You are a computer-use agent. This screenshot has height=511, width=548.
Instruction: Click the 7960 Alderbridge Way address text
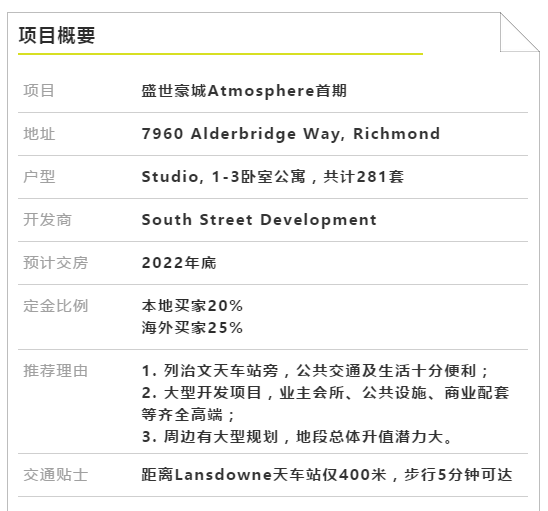pyautogui.click(x=291, y=134)
